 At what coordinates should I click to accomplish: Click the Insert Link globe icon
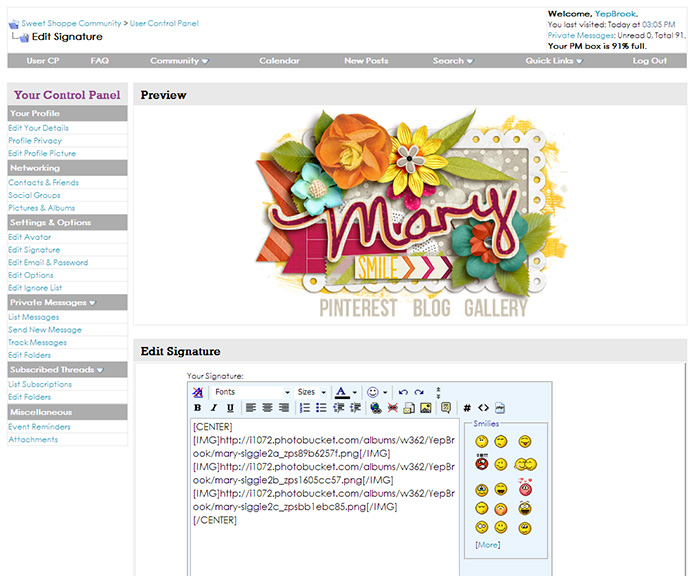[376, 408]
